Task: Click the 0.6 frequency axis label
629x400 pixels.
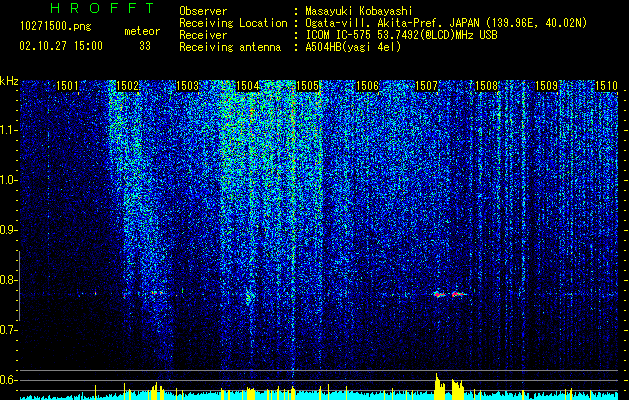Action: (x=8, y=380)
